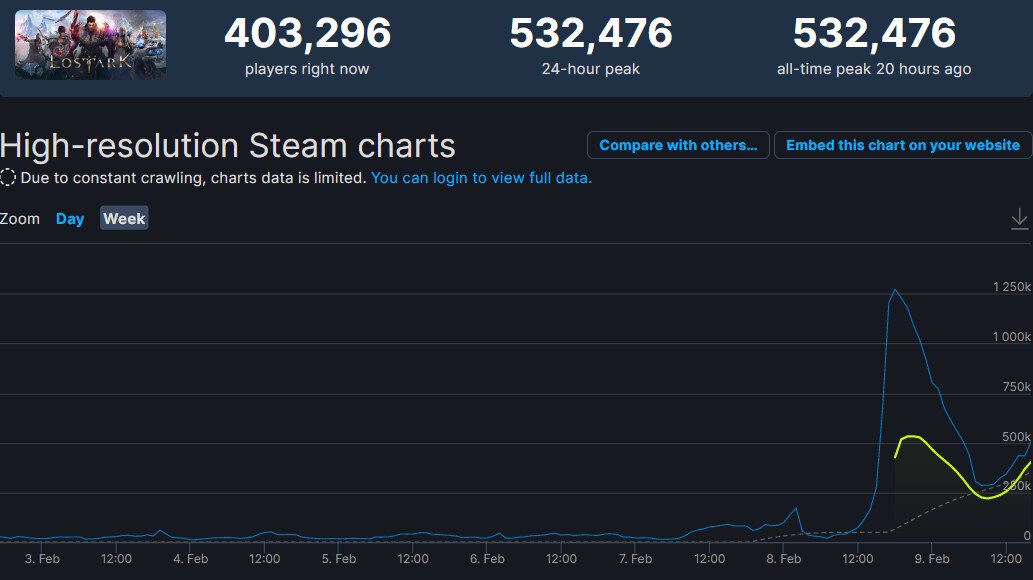Click the all-time peak 20 hours ago text

(x=874, y=69)
